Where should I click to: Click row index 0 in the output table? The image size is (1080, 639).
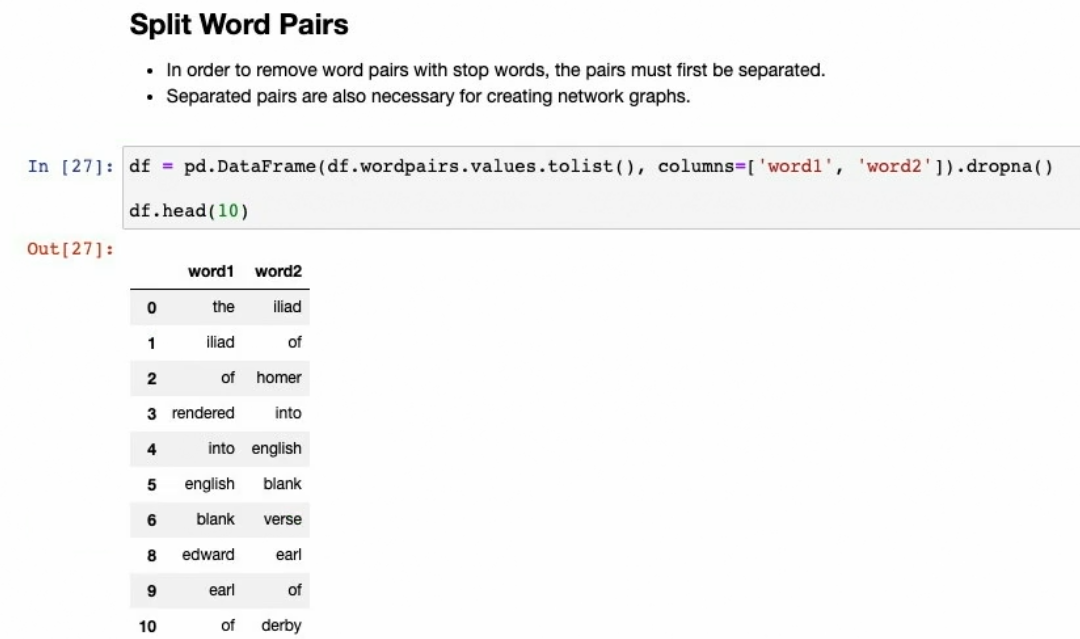point(151,307)
